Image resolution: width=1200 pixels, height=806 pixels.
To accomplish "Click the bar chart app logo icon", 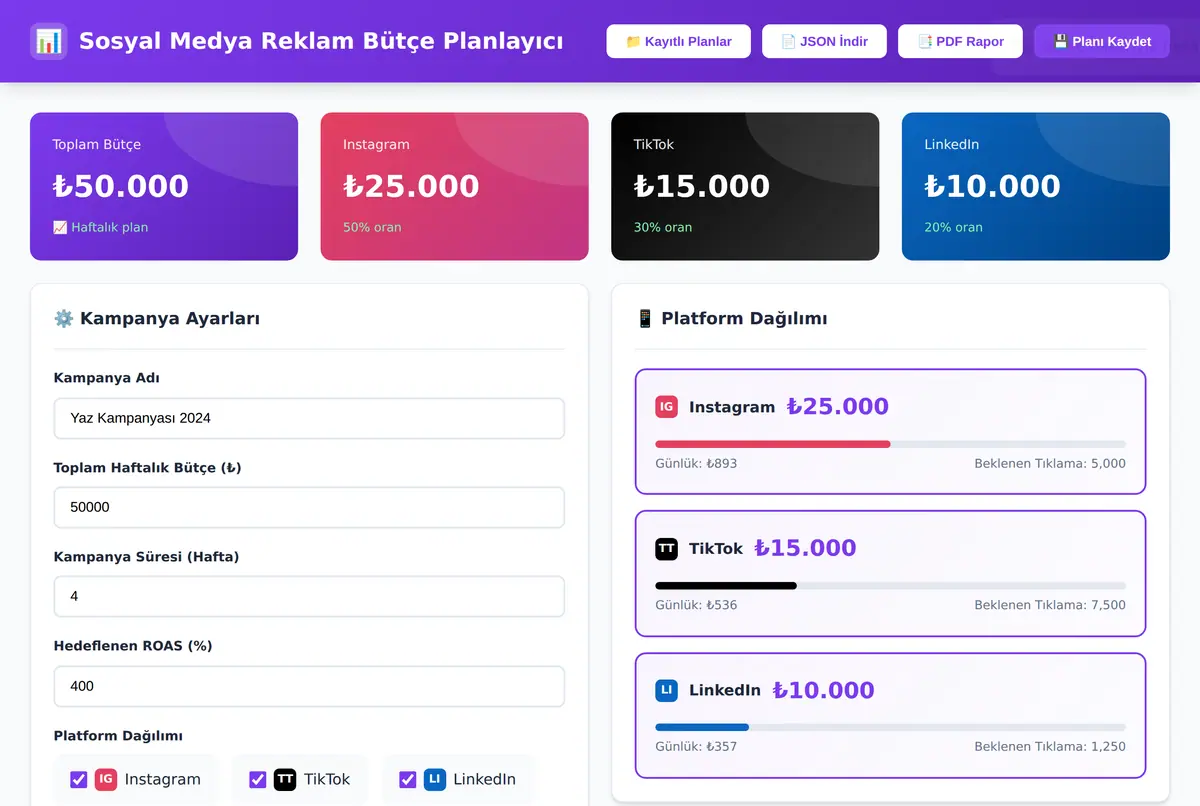I will pos(49,41).
